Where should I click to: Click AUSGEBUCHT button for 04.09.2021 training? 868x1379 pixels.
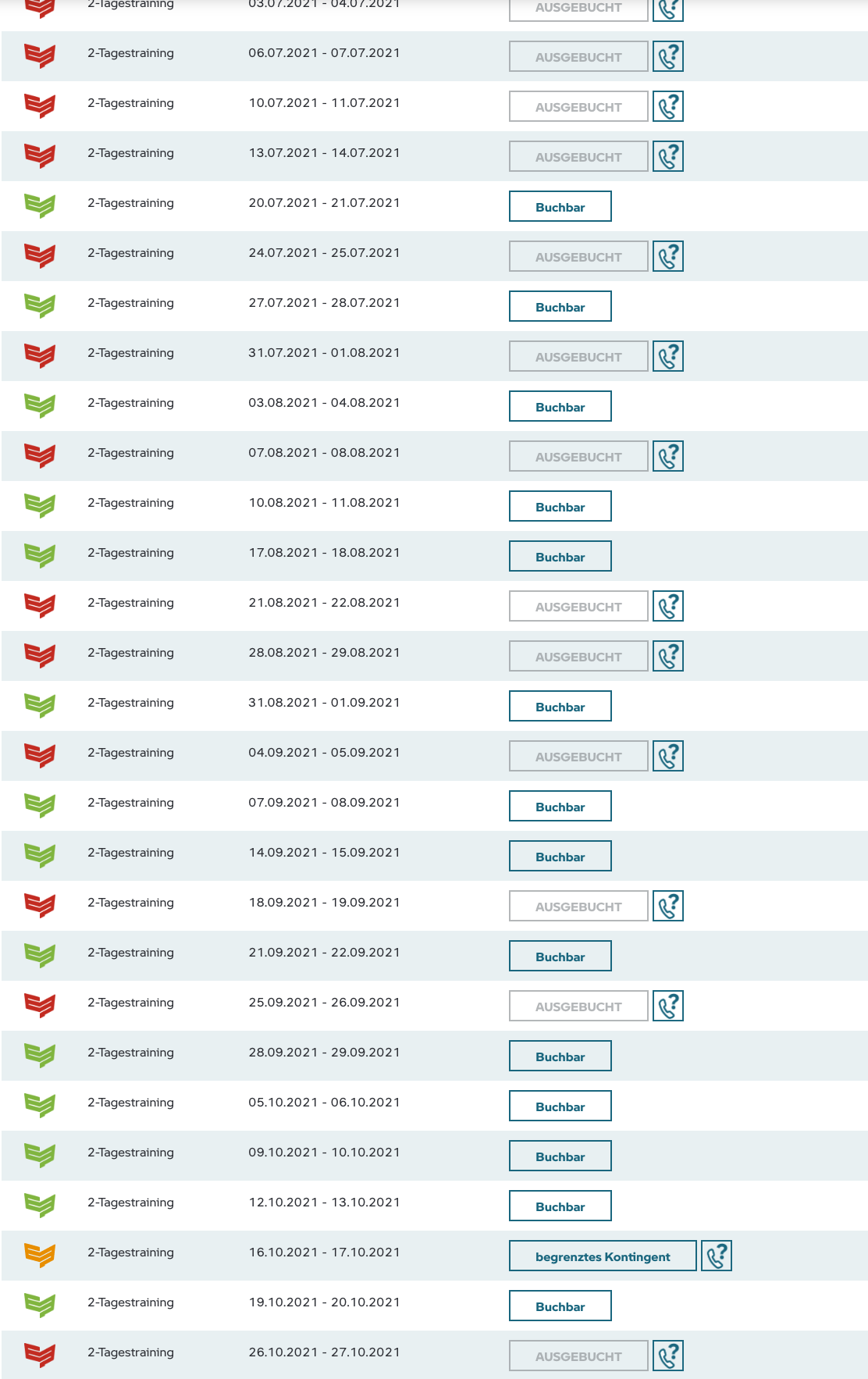pyautogui.click(x=578, y=757)
